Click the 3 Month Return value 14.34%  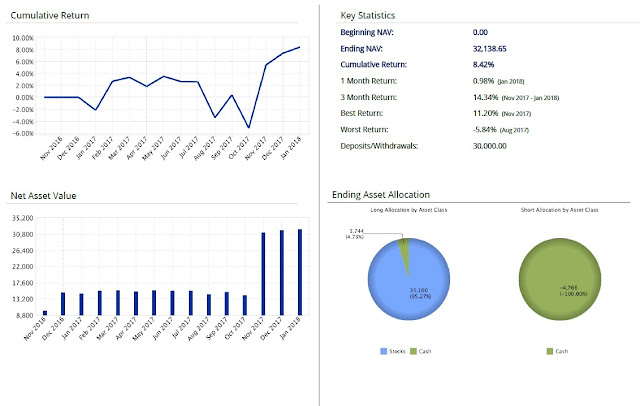click(x=485, y=97)
